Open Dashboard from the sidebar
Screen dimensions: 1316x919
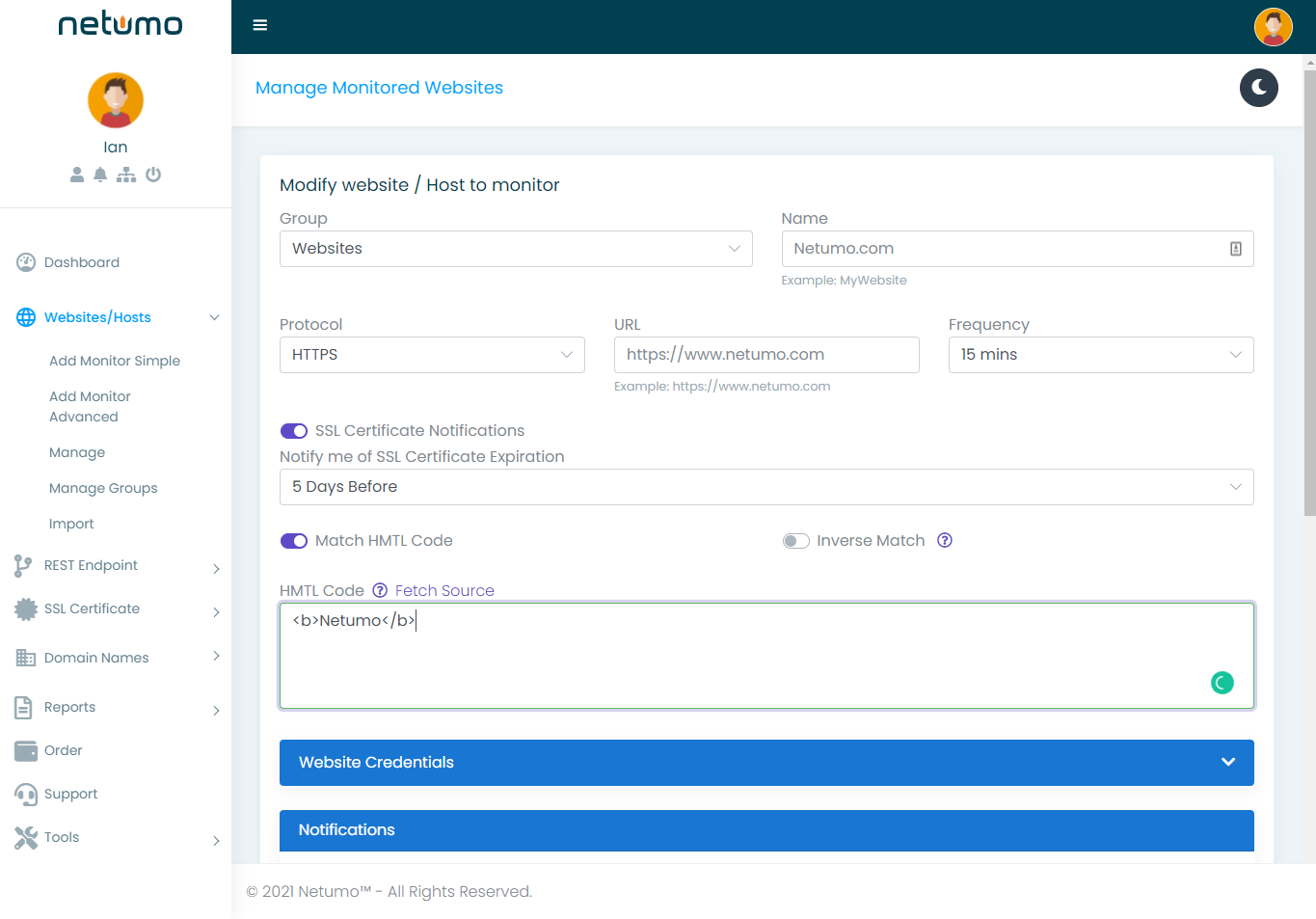(82, 262)
